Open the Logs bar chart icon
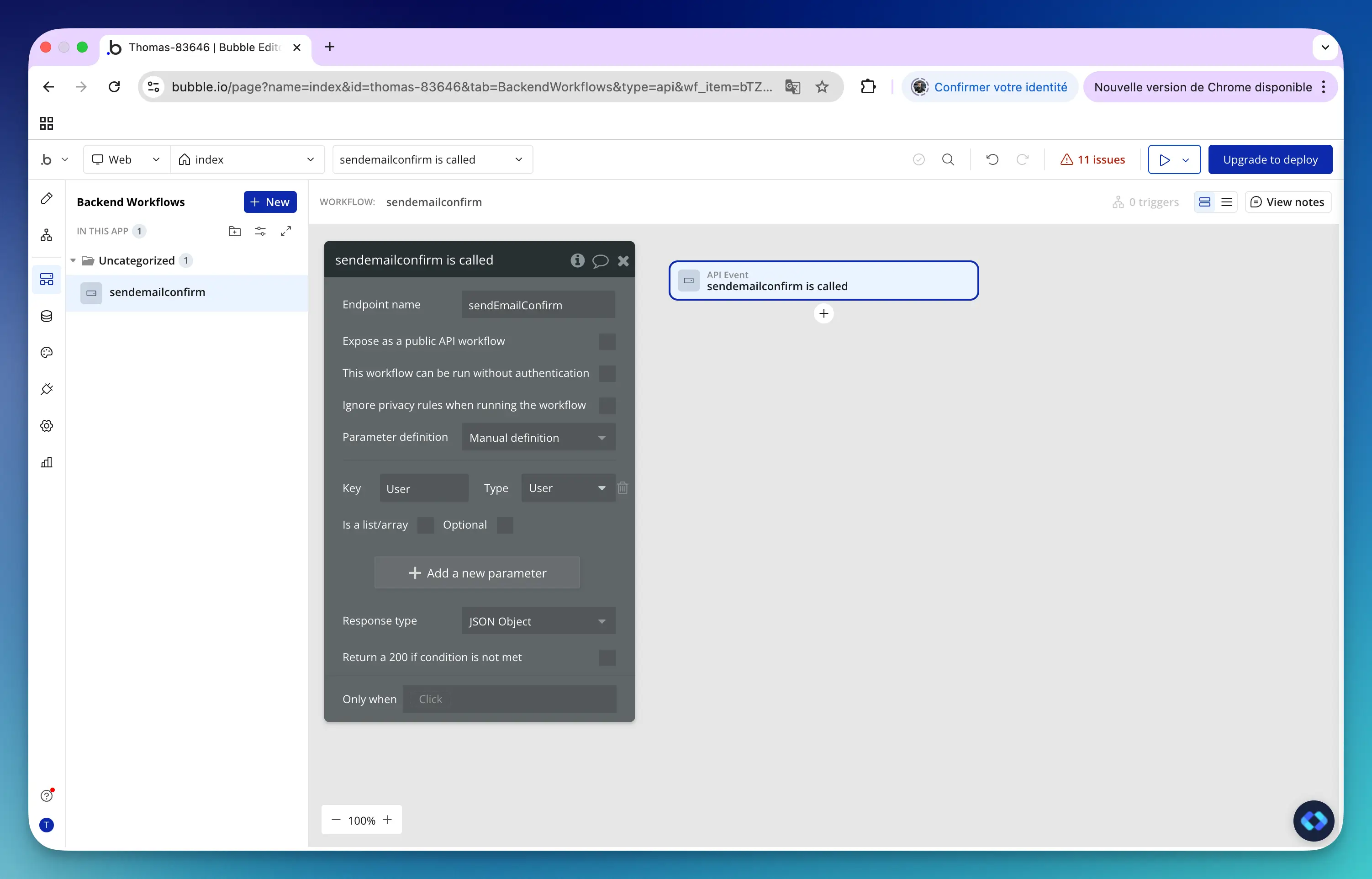1372x879 pixels. point(47,462)
